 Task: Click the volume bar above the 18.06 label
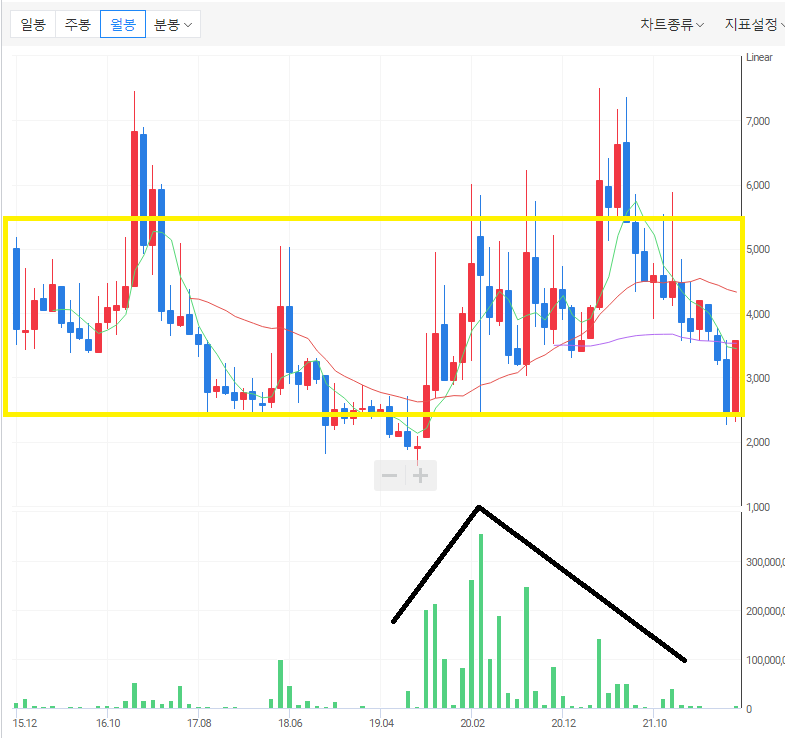pyautogui.click(x=289, y=697)
